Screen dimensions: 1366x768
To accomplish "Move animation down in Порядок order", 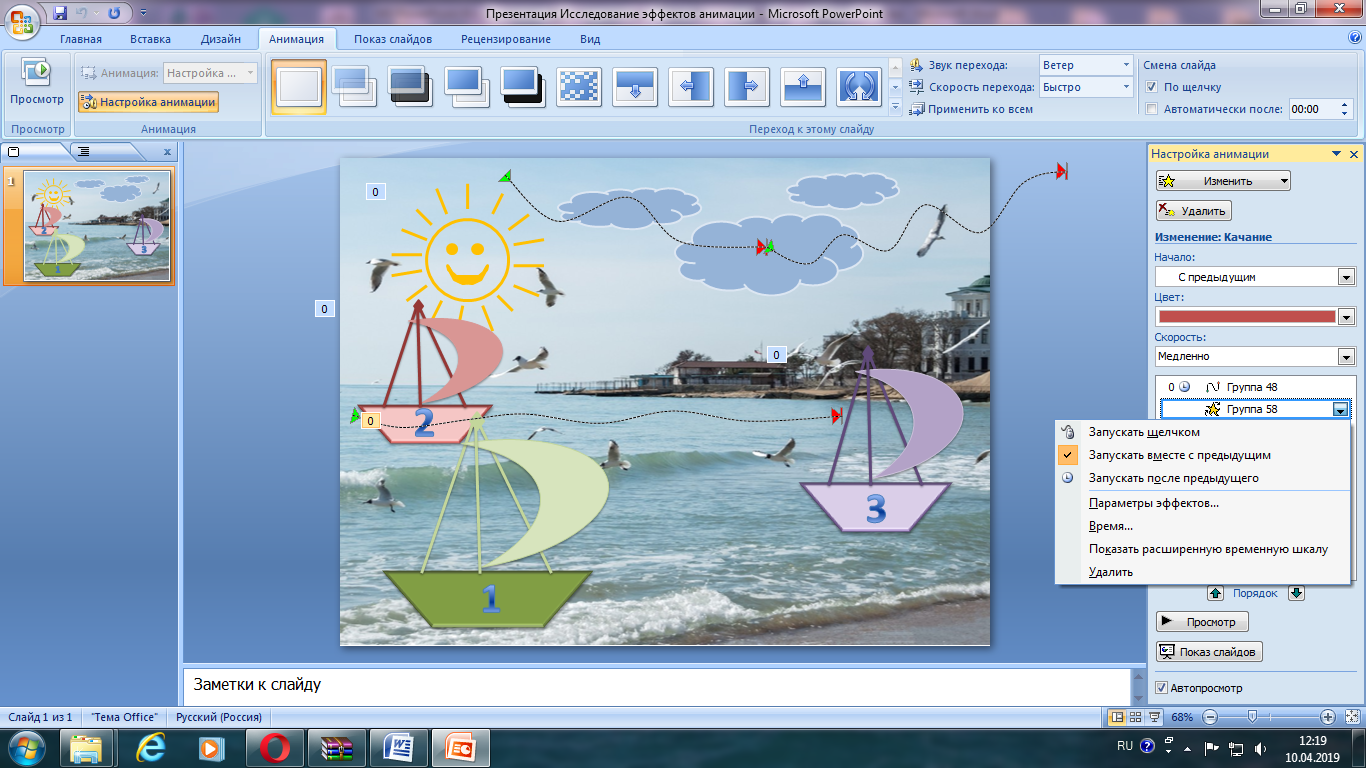I will [1296, 593].
